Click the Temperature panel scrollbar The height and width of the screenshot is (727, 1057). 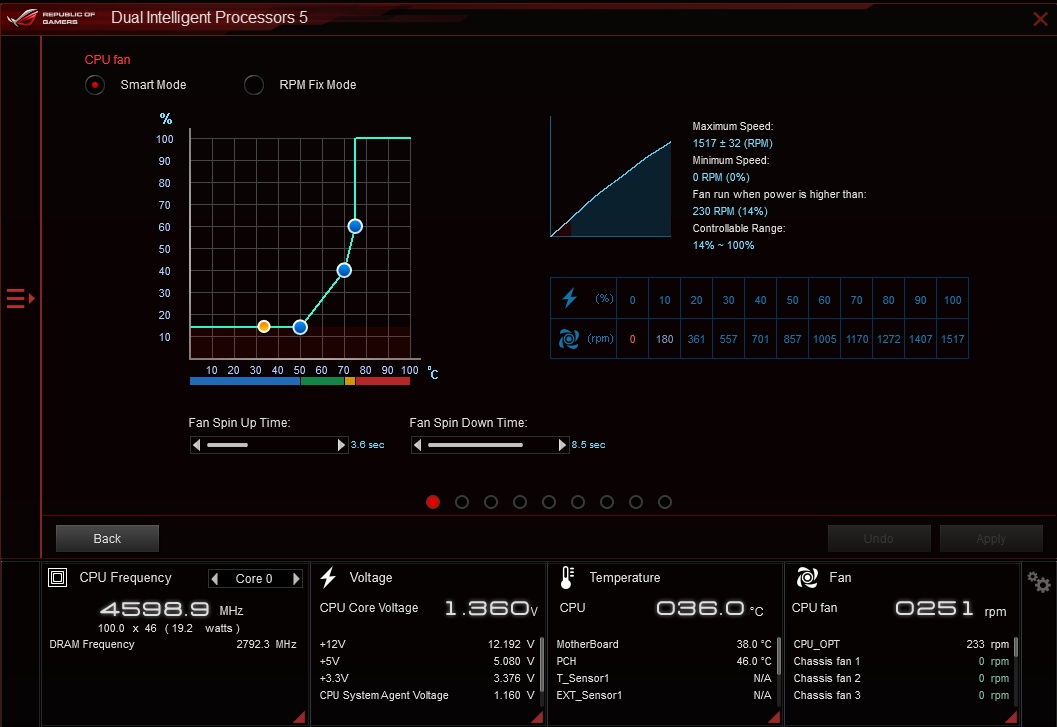779,656
